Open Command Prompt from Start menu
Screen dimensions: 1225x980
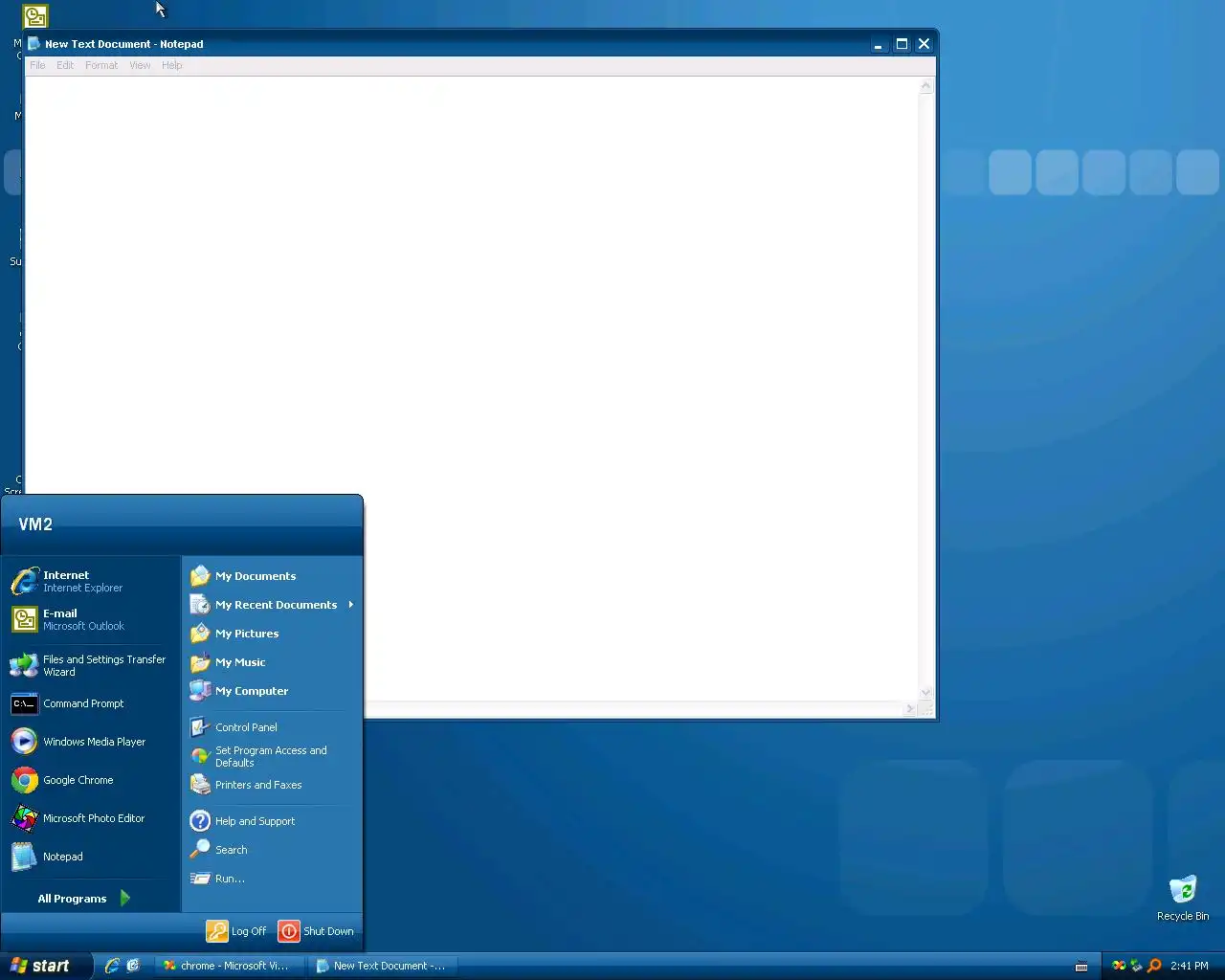click(x=91, y=703)
